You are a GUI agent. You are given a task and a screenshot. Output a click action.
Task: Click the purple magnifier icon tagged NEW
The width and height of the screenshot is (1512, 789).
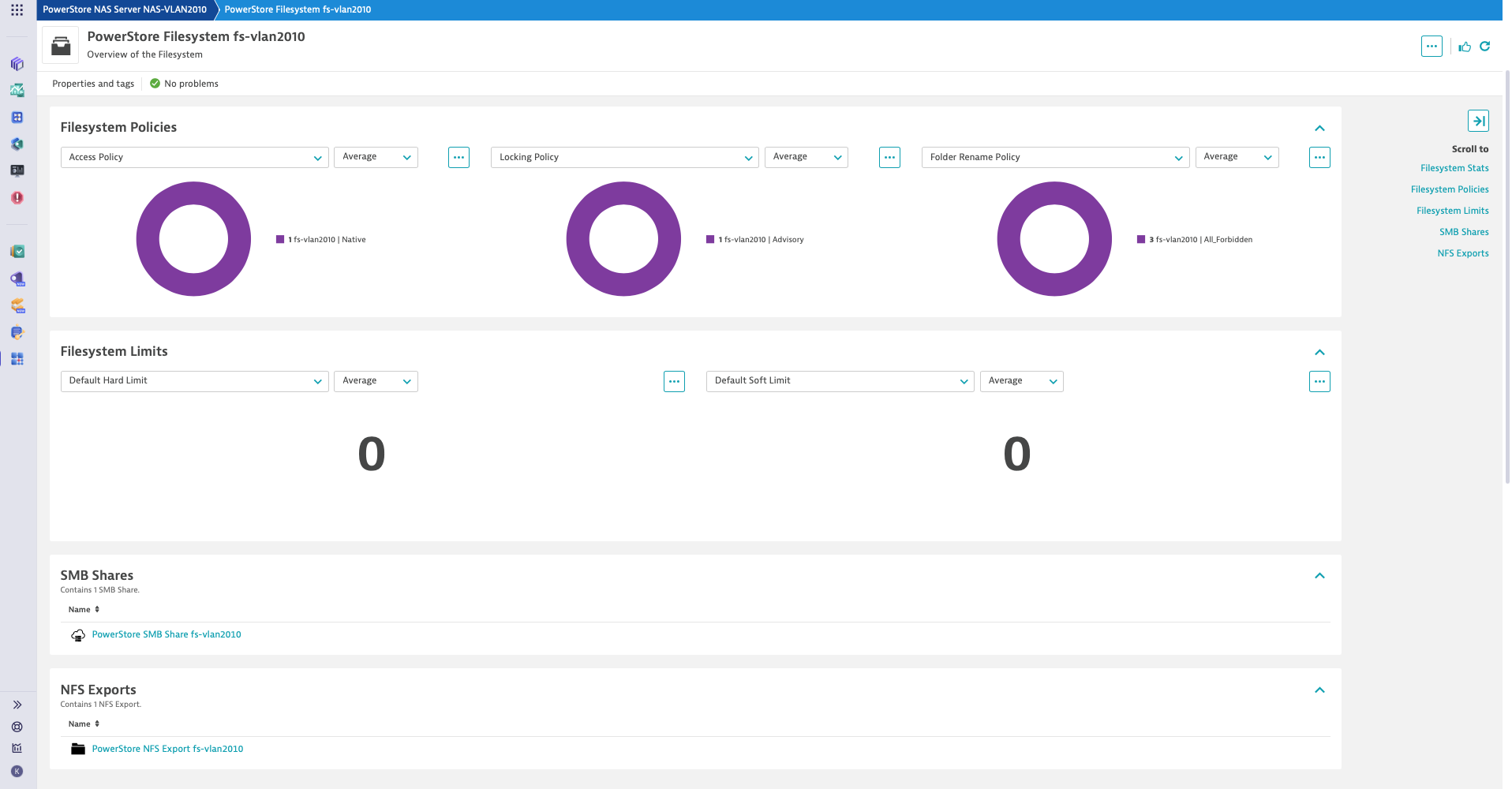[x=17, y=279]
